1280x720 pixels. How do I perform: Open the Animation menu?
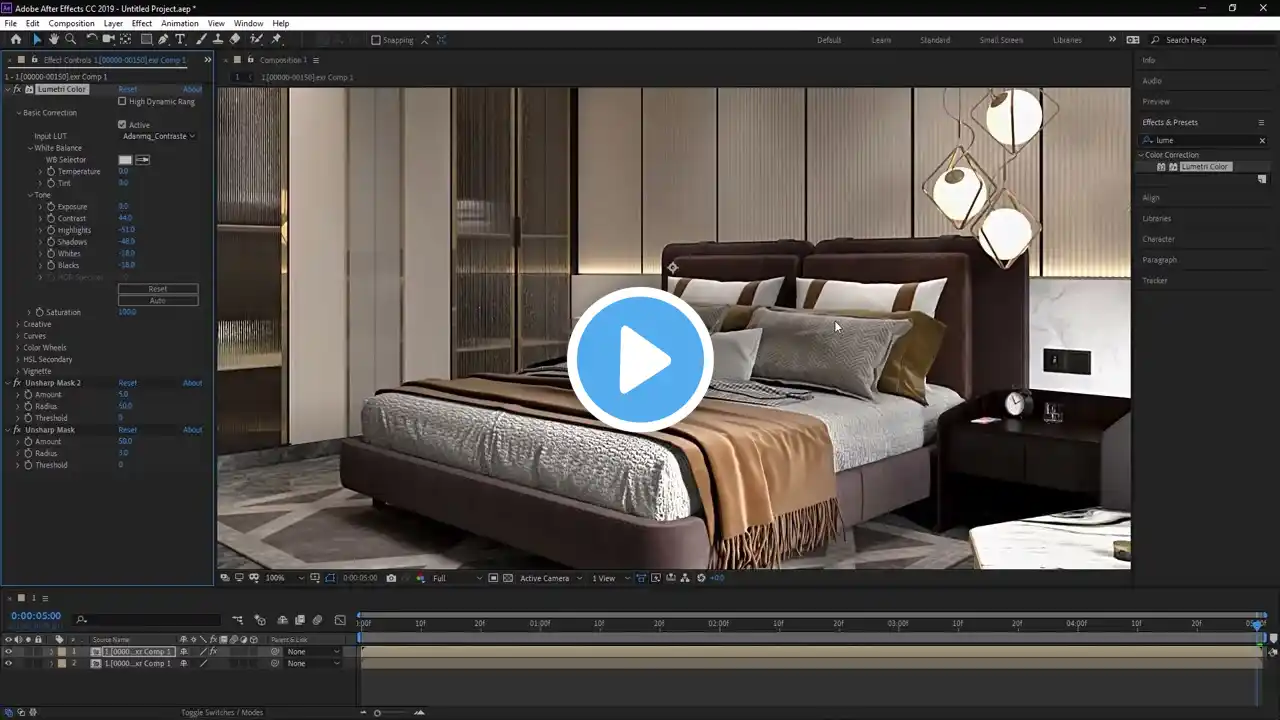pyautogui.click(x=180, y=23)
